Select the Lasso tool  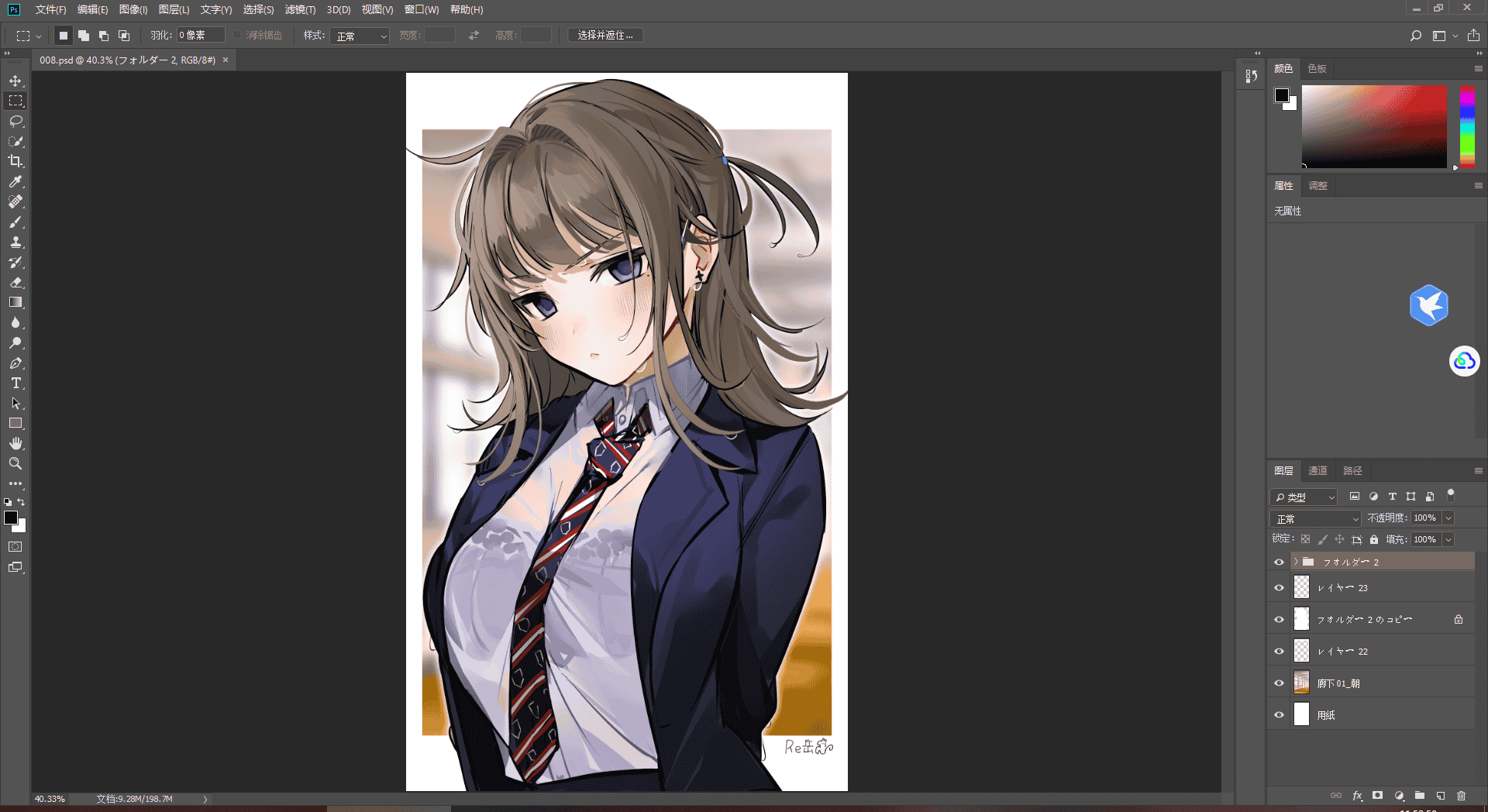pyautogui.click(x=15, y=121)
